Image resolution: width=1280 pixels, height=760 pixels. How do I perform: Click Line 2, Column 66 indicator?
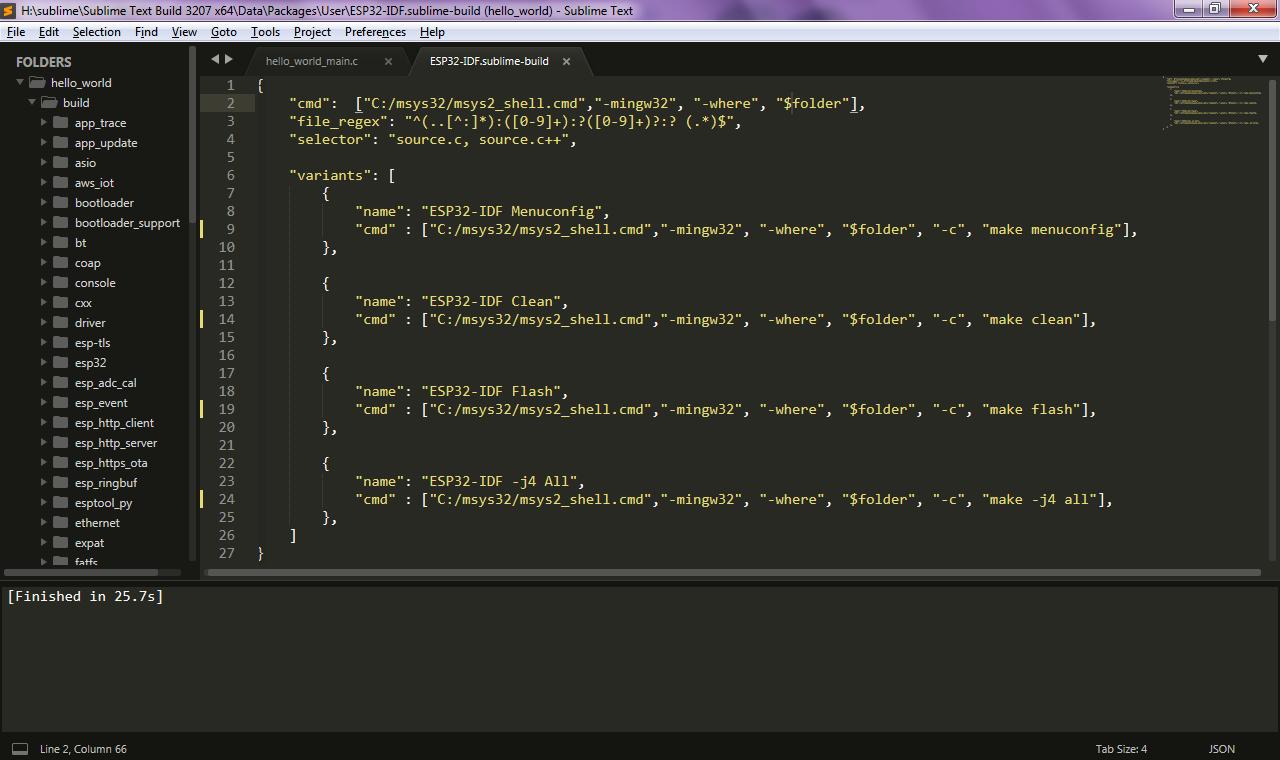point(83,749)
